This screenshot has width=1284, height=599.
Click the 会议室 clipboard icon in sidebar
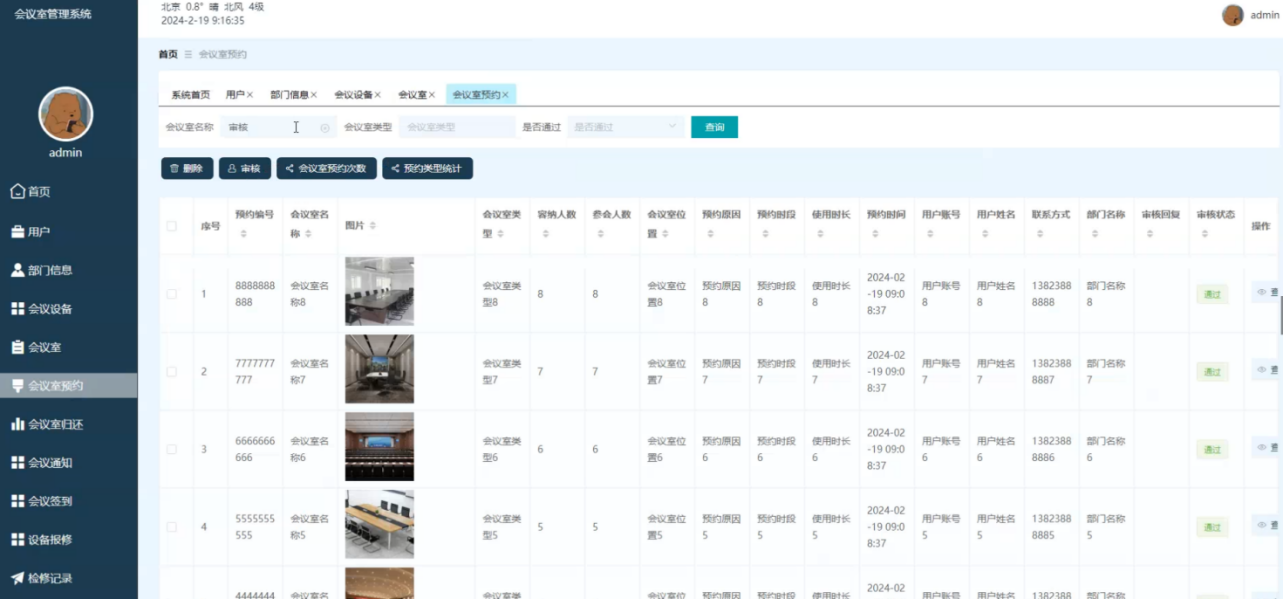17,347
